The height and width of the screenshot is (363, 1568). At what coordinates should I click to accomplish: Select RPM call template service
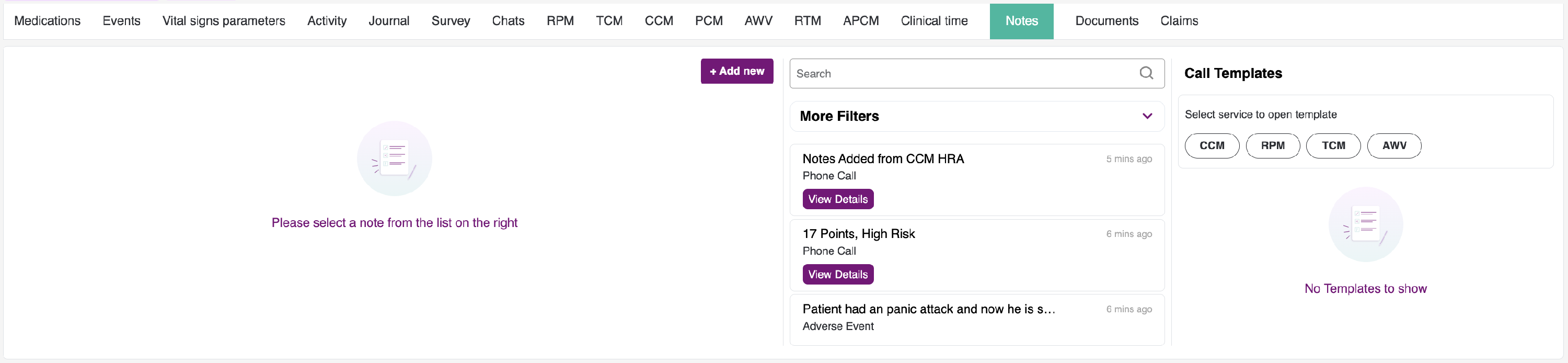(x=1272, y=145)
